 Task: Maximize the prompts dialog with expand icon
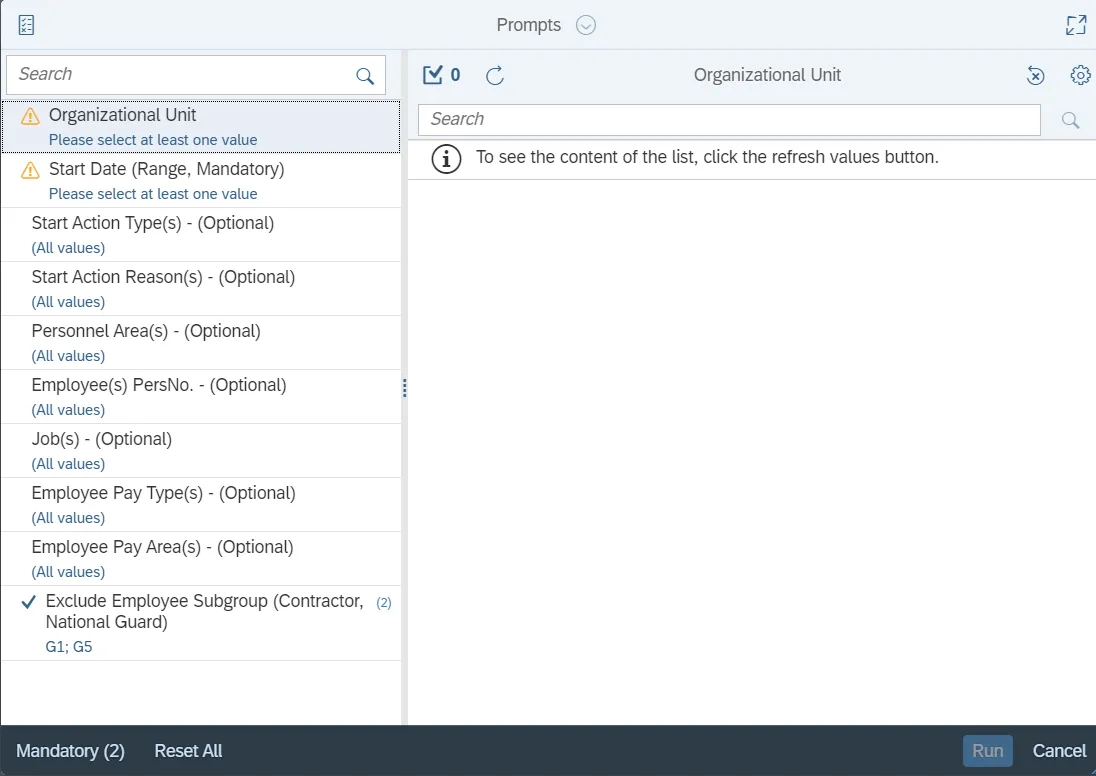[x=1076, y=25]
